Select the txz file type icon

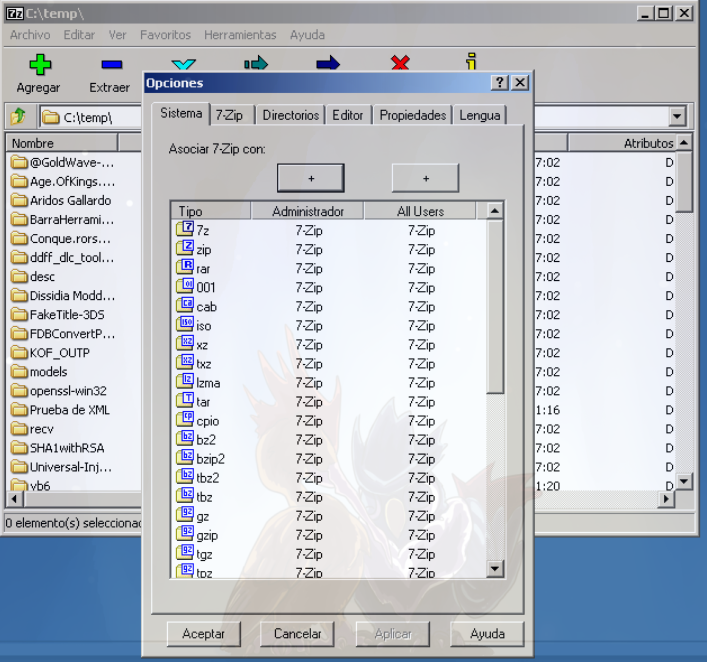tap(184, 362)
